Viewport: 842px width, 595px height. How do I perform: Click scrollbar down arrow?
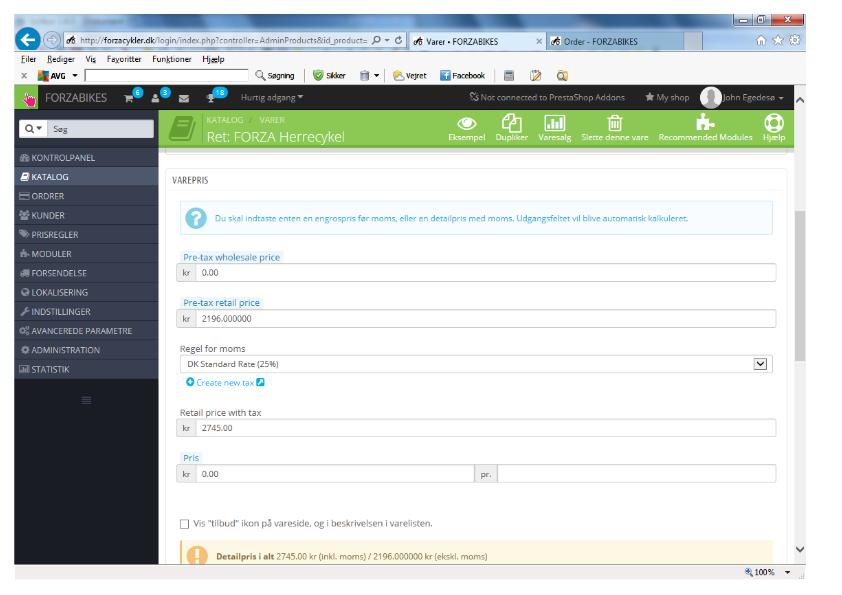click(800, 549)
